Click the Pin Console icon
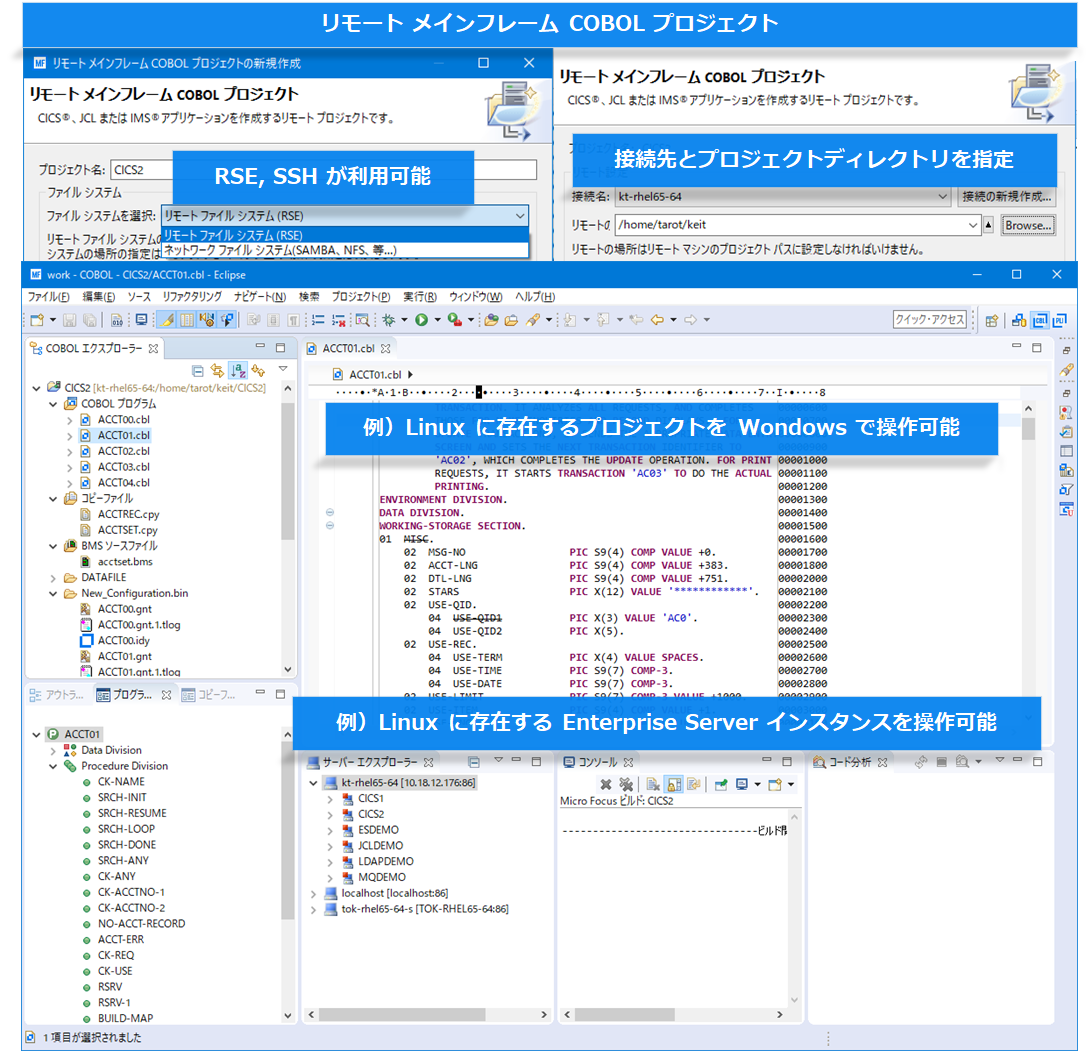The image size is (1087, 1051). point(721,784)
